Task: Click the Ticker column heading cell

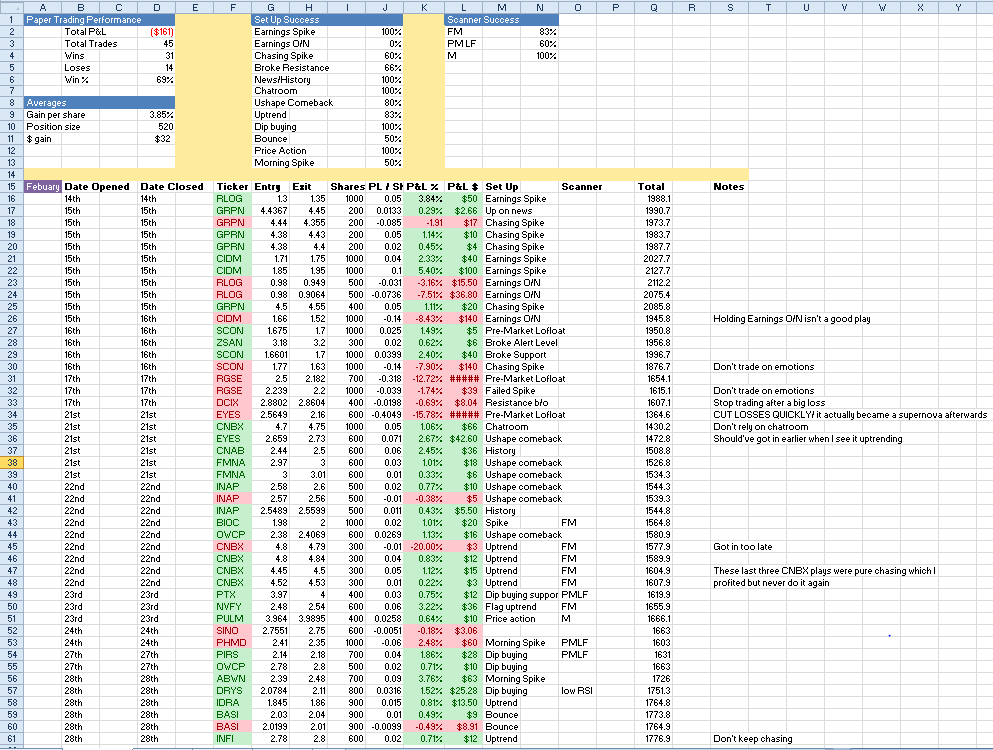Action: pyautogui.click(x=232, y=186)
